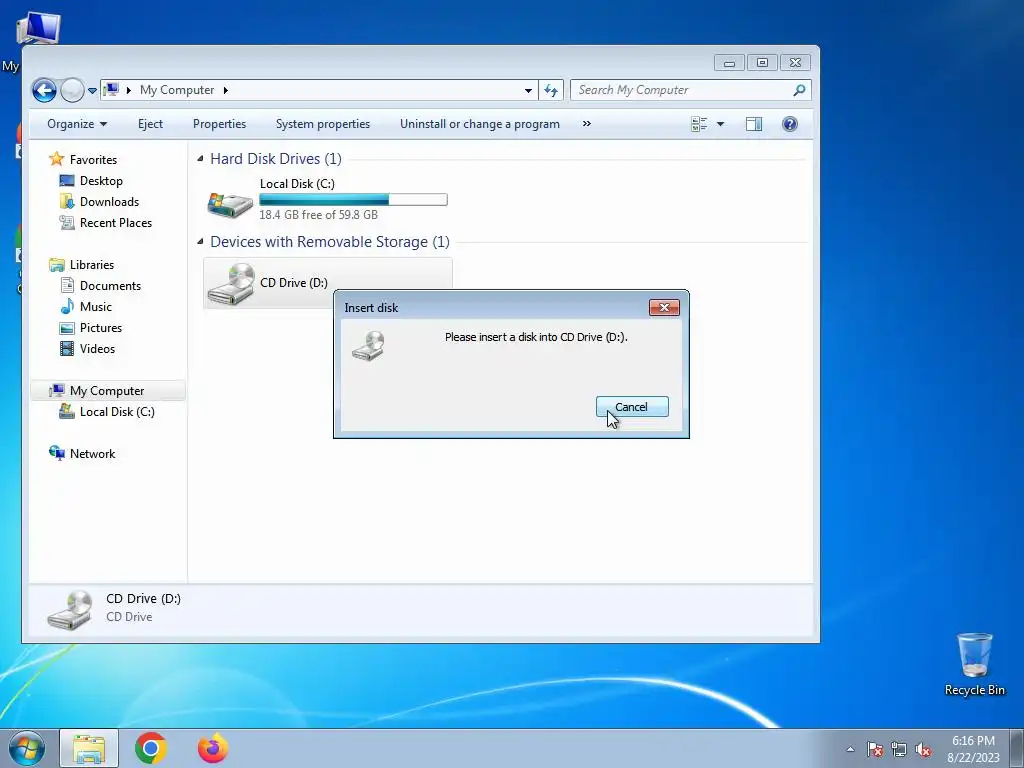Viewport: 1024px width, 768px height.
Task: Show additional toolbar commands via chevron
Action: (586, 123)
